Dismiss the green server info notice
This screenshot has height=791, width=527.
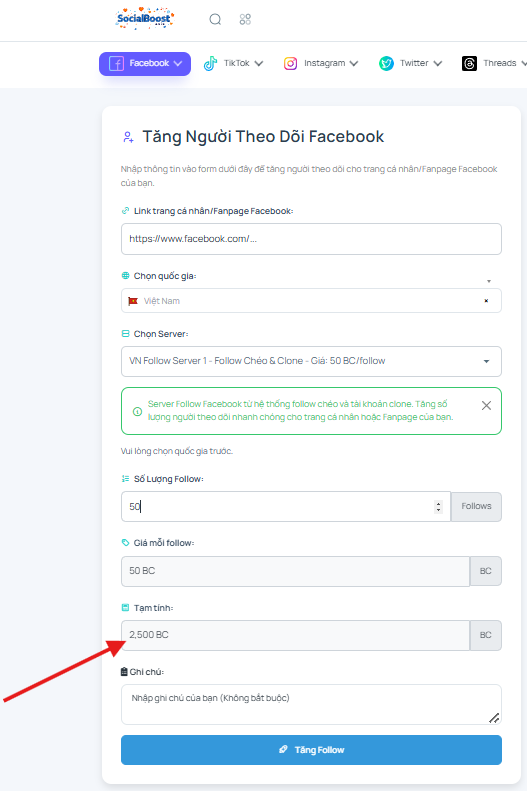coord(486,406)
